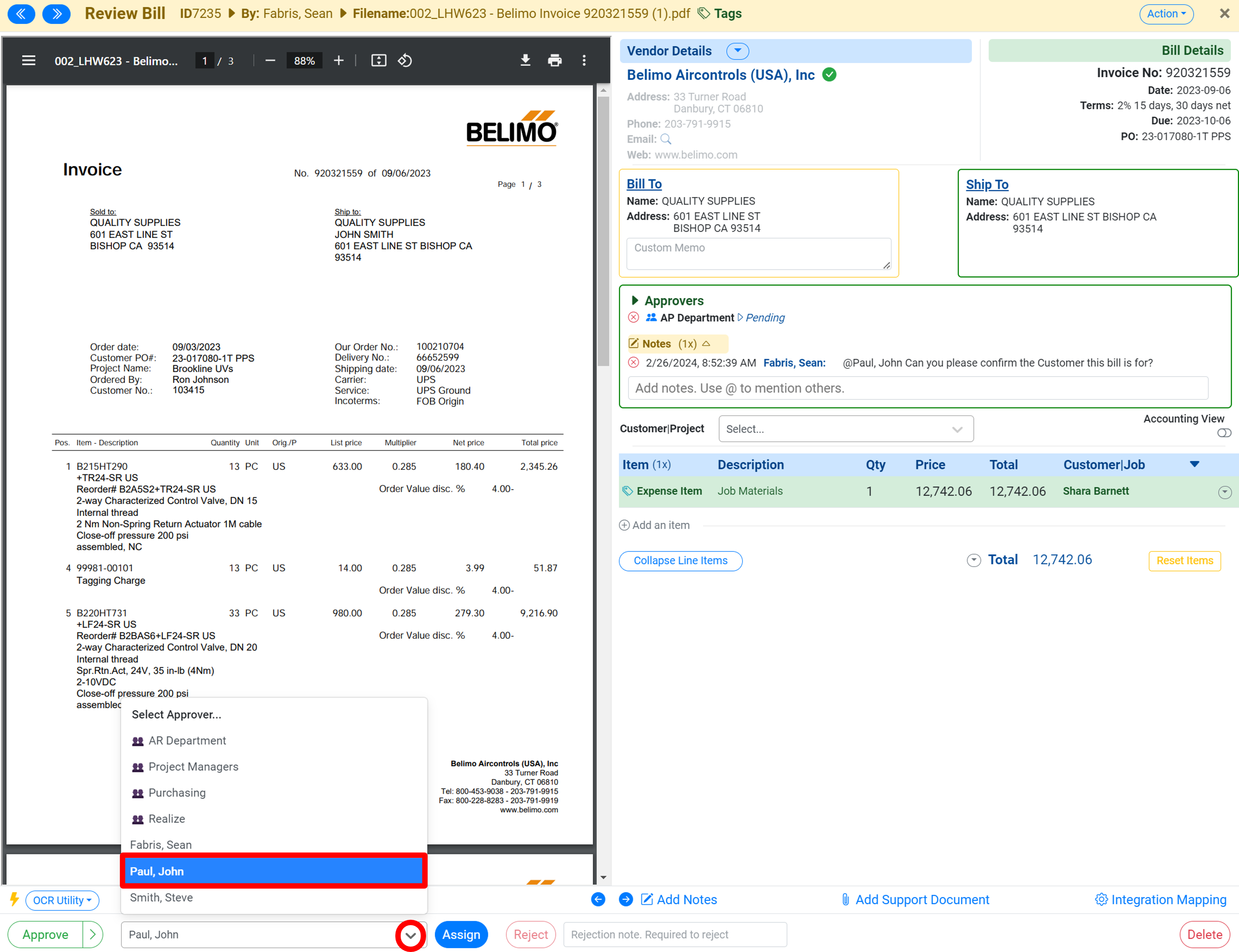Viewport: 1239px width, 952px height.
Task: Select Realize approver option
Action: (274, 819)
